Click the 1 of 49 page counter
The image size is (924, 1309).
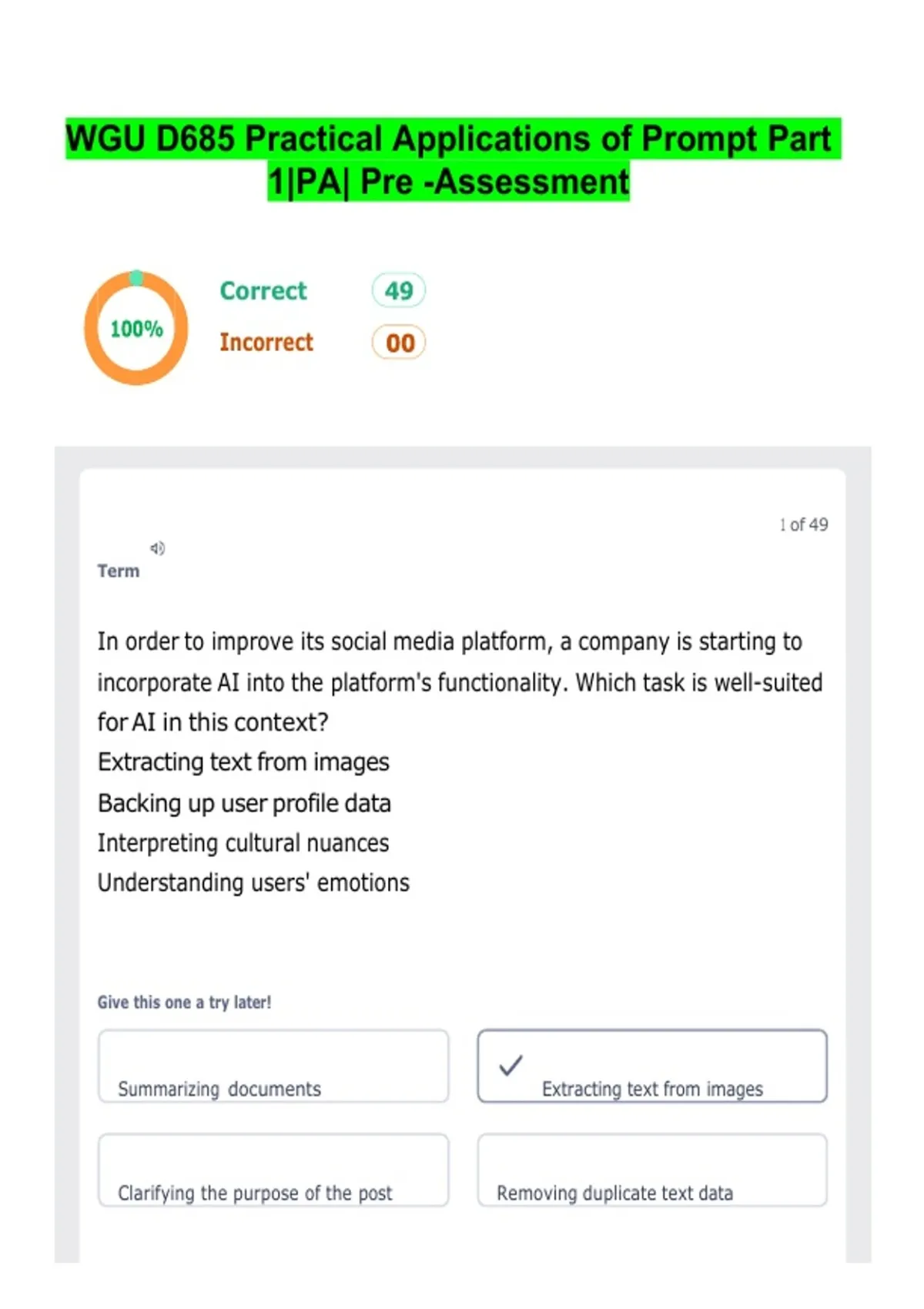point(803,525)
